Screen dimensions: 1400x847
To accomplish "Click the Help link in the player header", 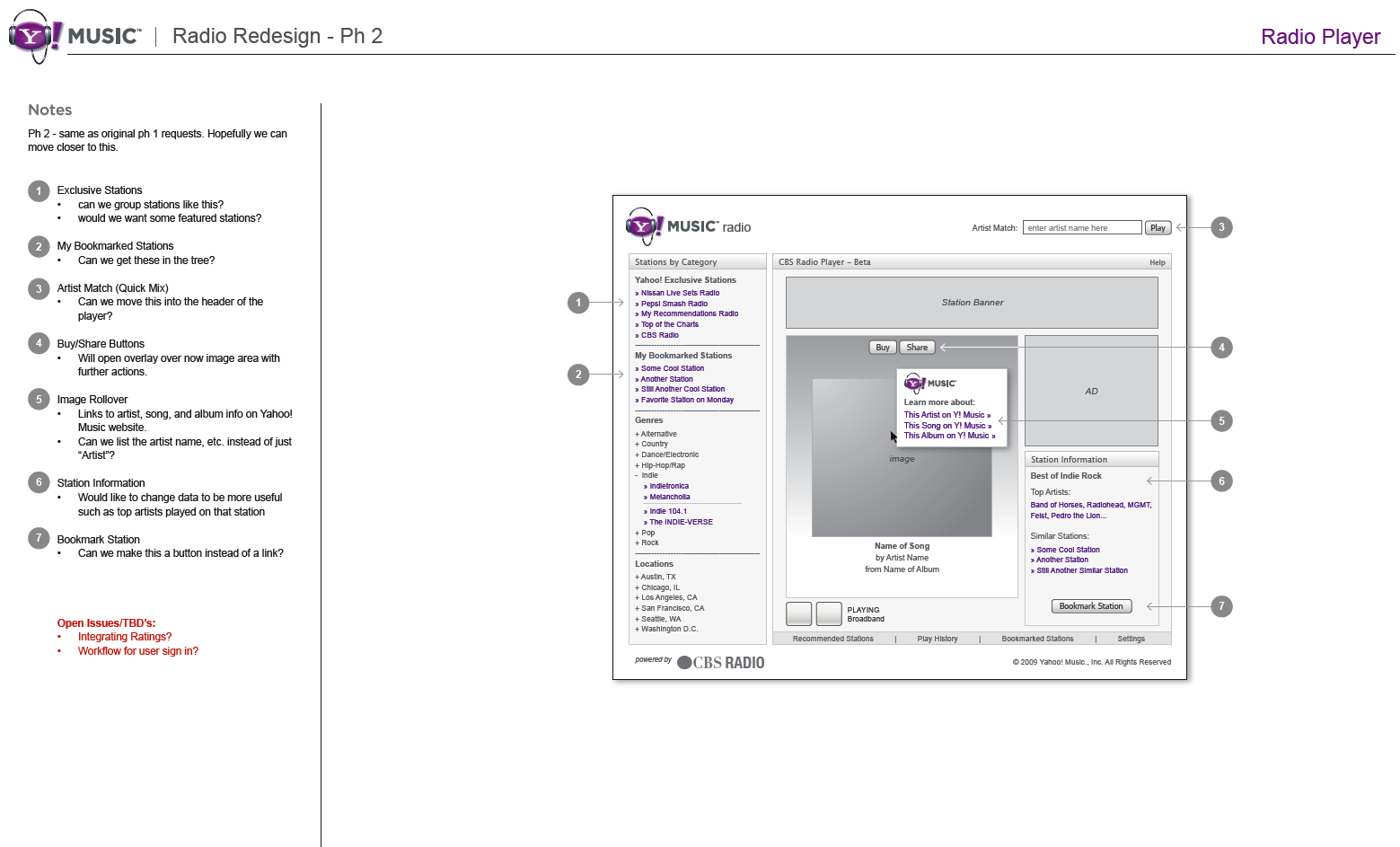I will click(x=1157, y=262).
